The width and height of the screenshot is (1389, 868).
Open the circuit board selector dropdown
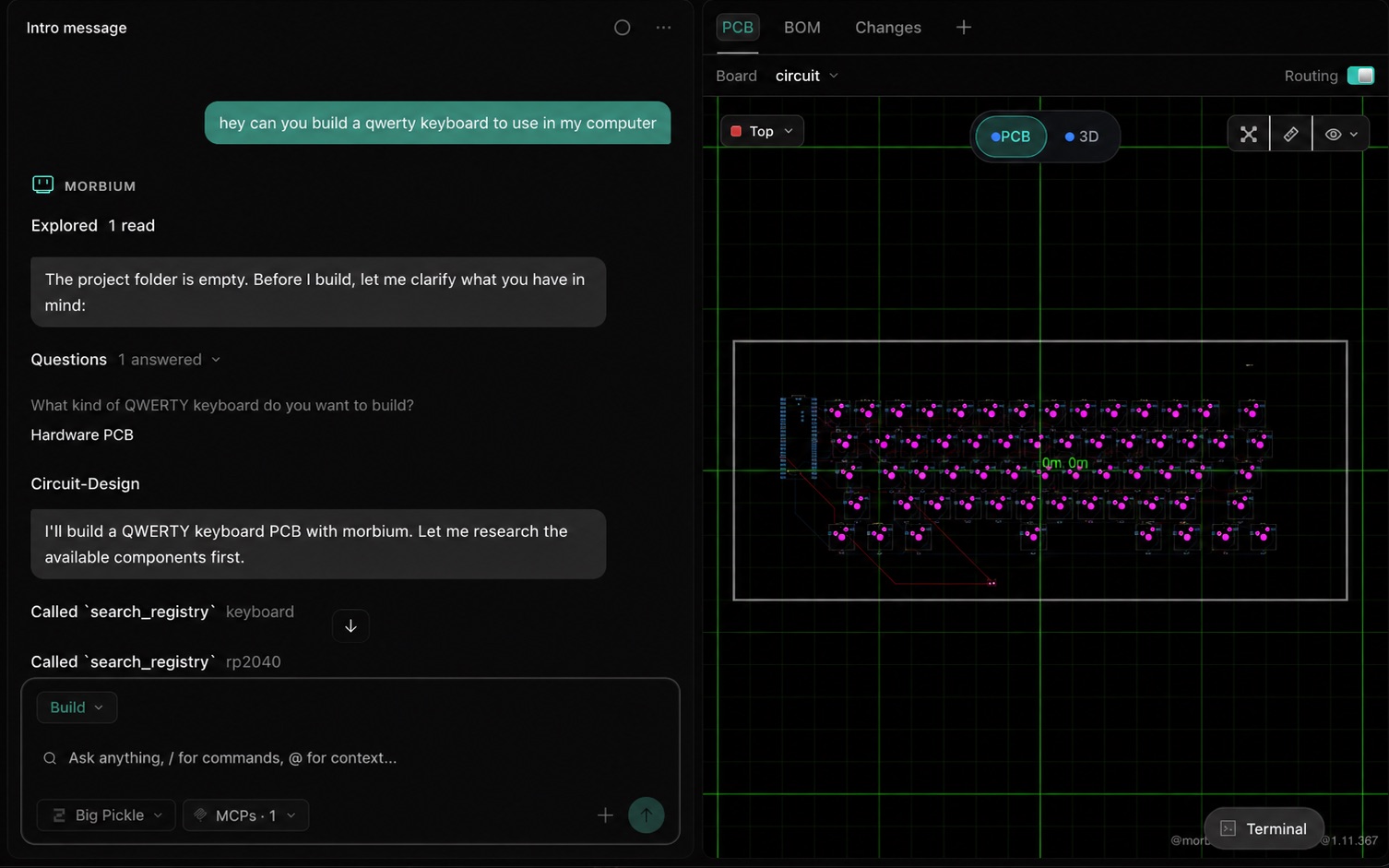(807, 76)
